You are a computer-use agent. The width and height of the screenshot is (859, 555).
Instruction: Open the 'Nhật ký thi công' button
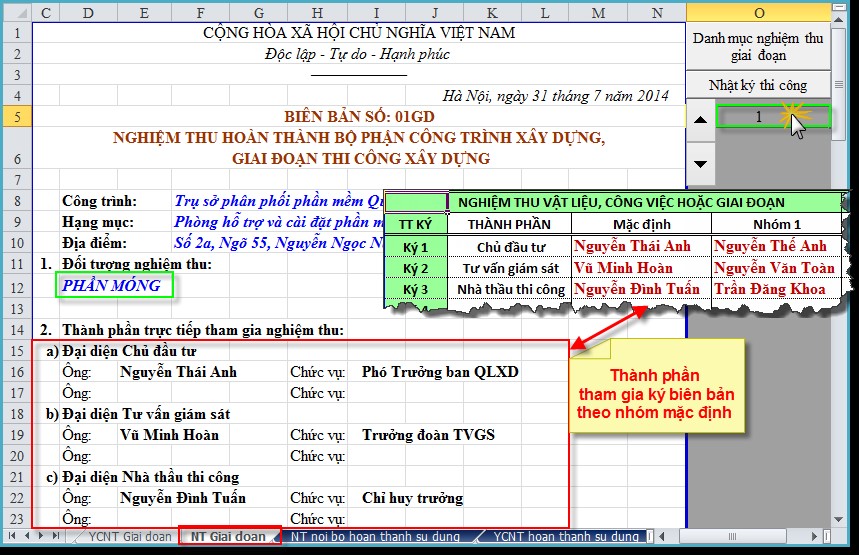tap(759, 85)
